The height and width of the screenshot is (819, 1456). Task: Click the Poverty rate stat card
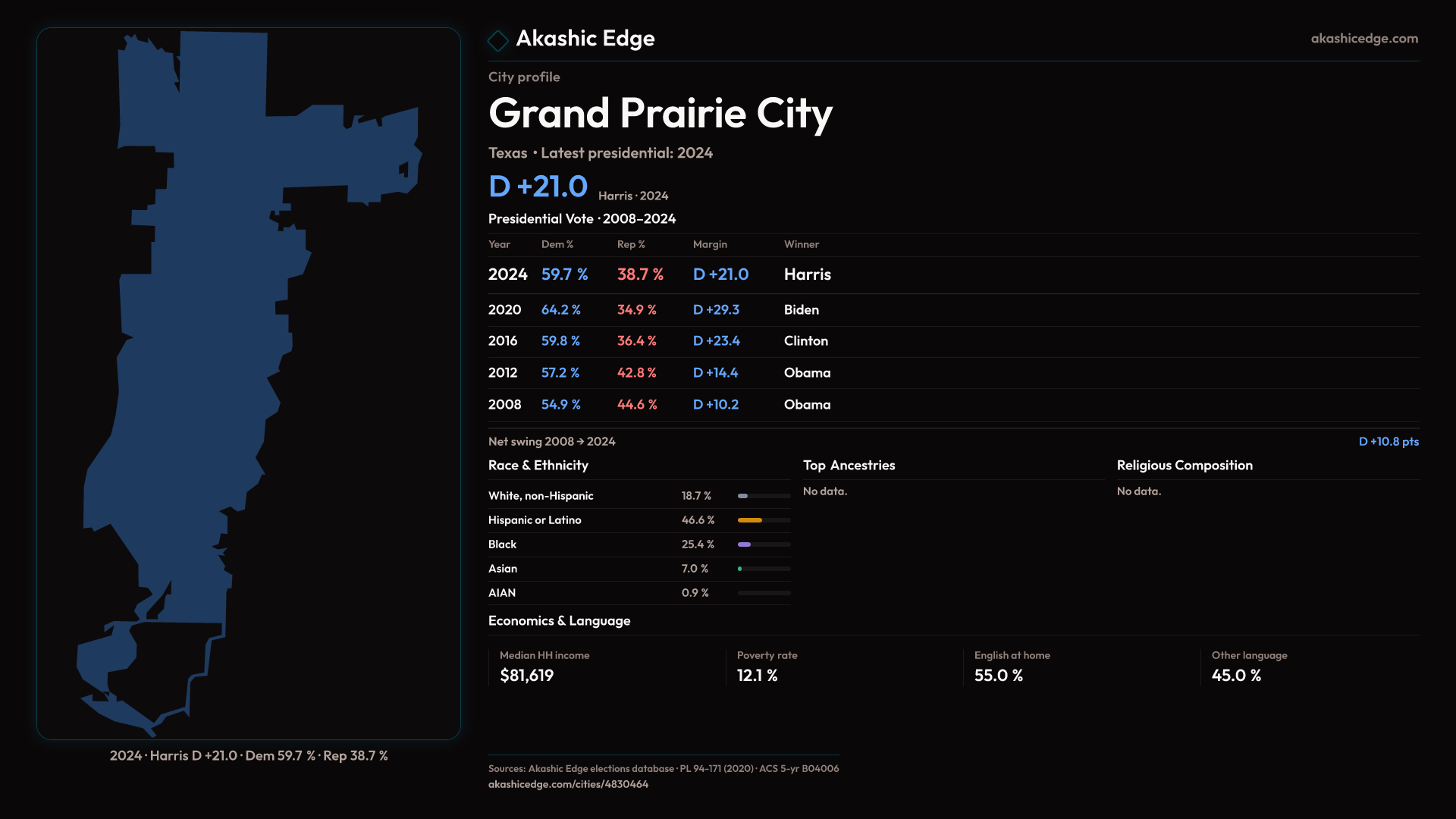pos(767,667)
